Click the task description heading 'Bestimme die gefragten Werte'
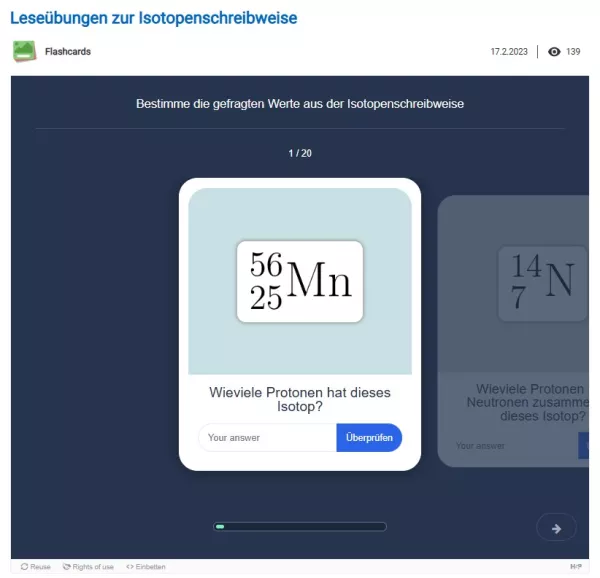Viewport: 600px width, 578px height. [x=300, y=103]
